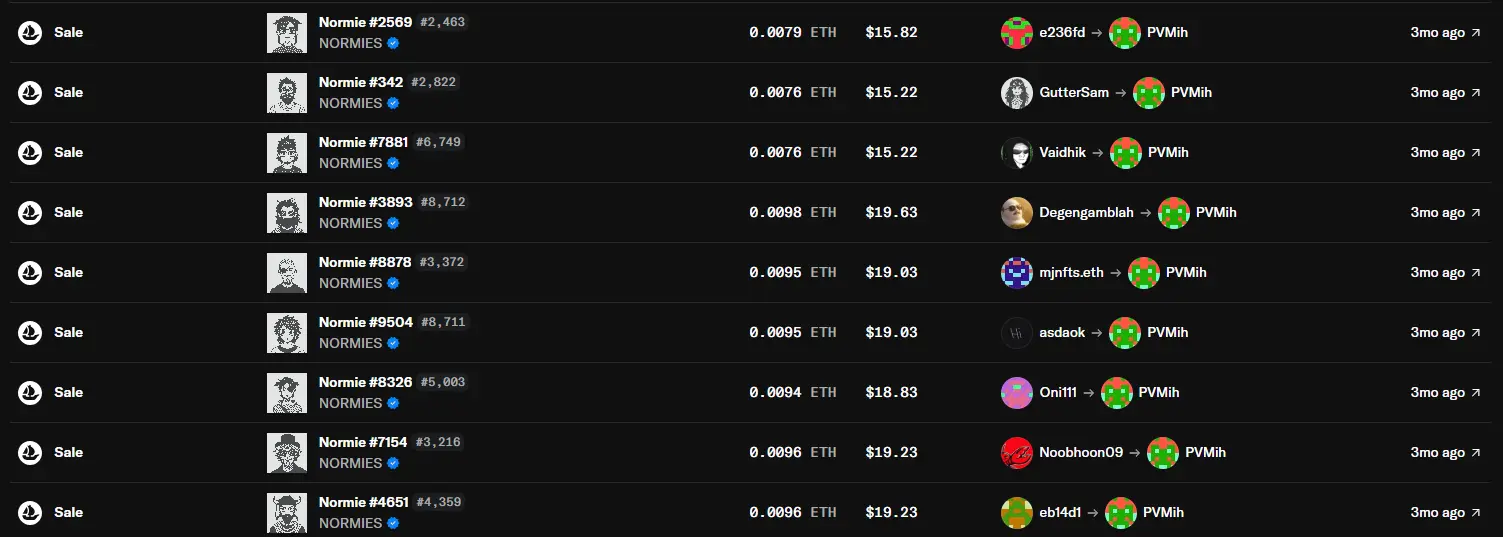The height and width of the screenshot is (537, 1503).
Task: Open the Vaidhik seller profile
Action: 1062,153
